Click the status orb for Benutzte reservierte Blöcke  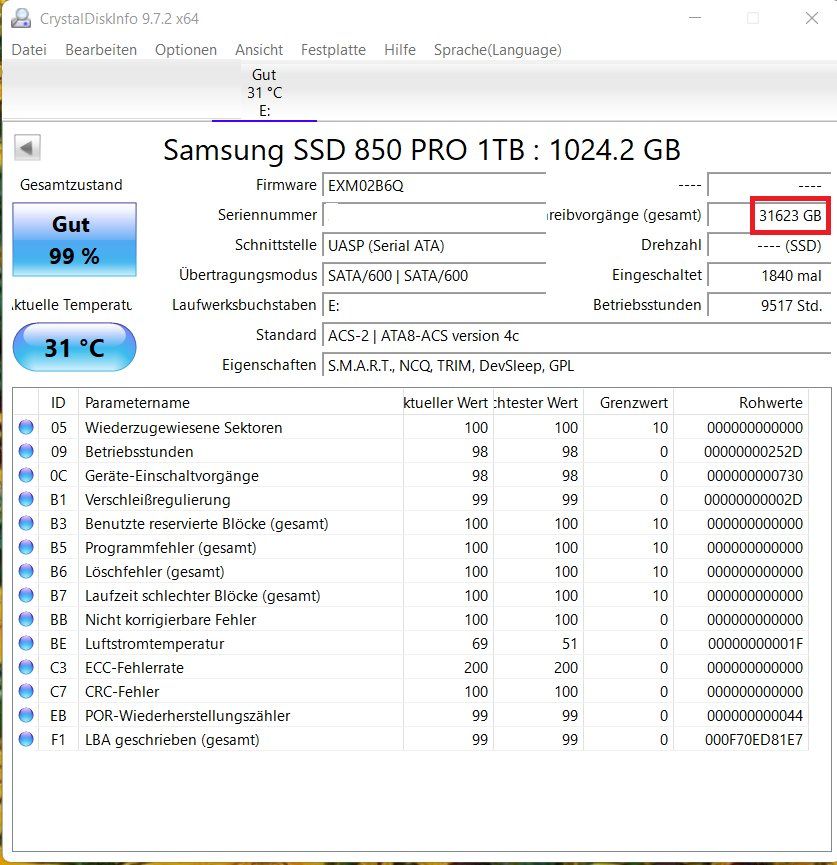pos(26,524)
